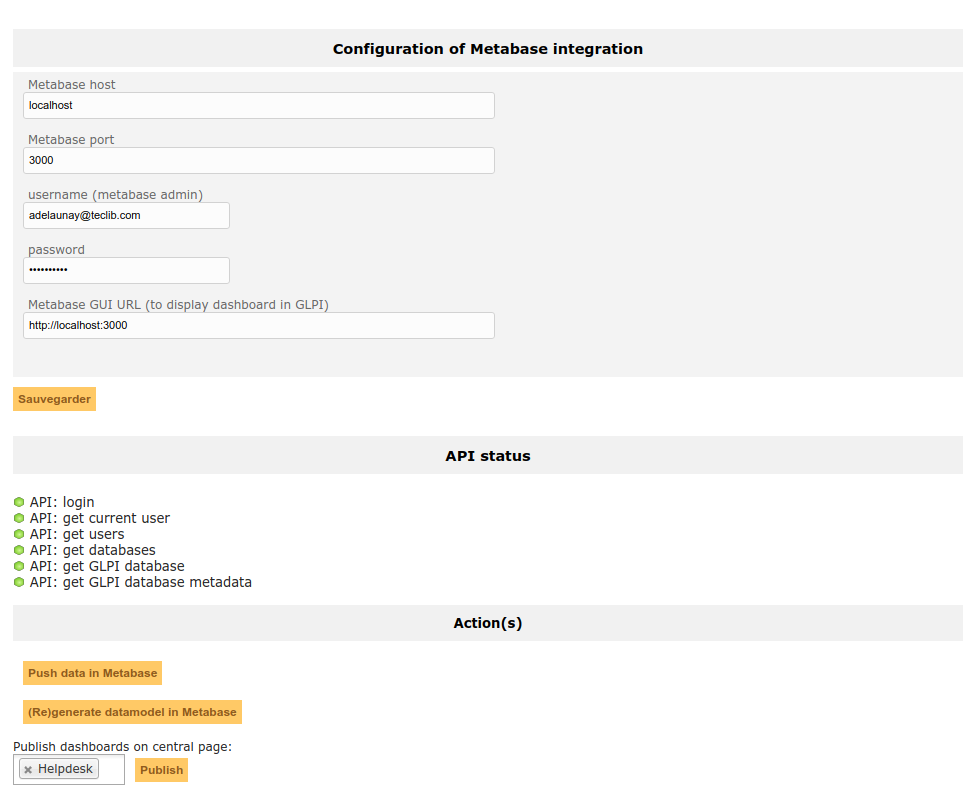Remove the Helpdesk tag with its x icon
This screenshot has height=789, width=973.
tap(28, 770)
